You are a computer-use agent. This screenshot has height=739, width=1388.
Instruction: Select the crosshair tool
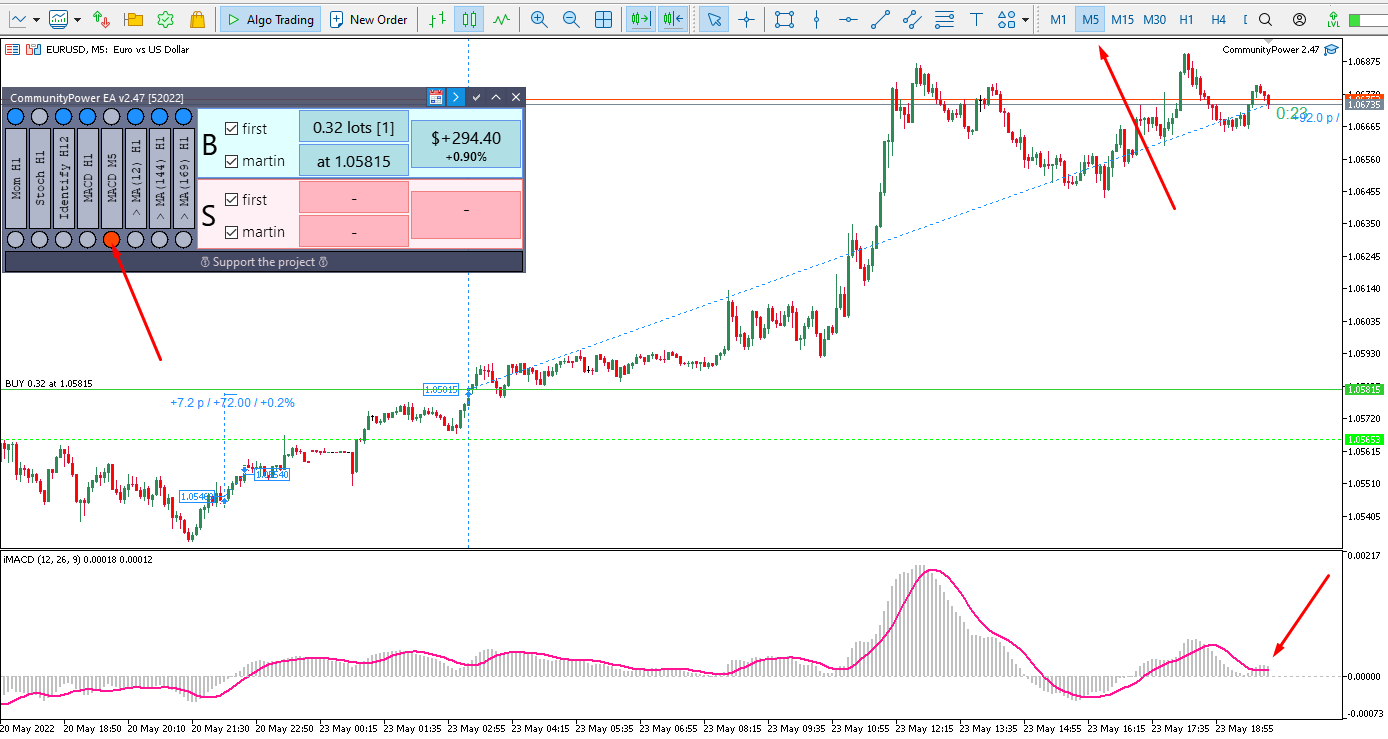[746, 19]
